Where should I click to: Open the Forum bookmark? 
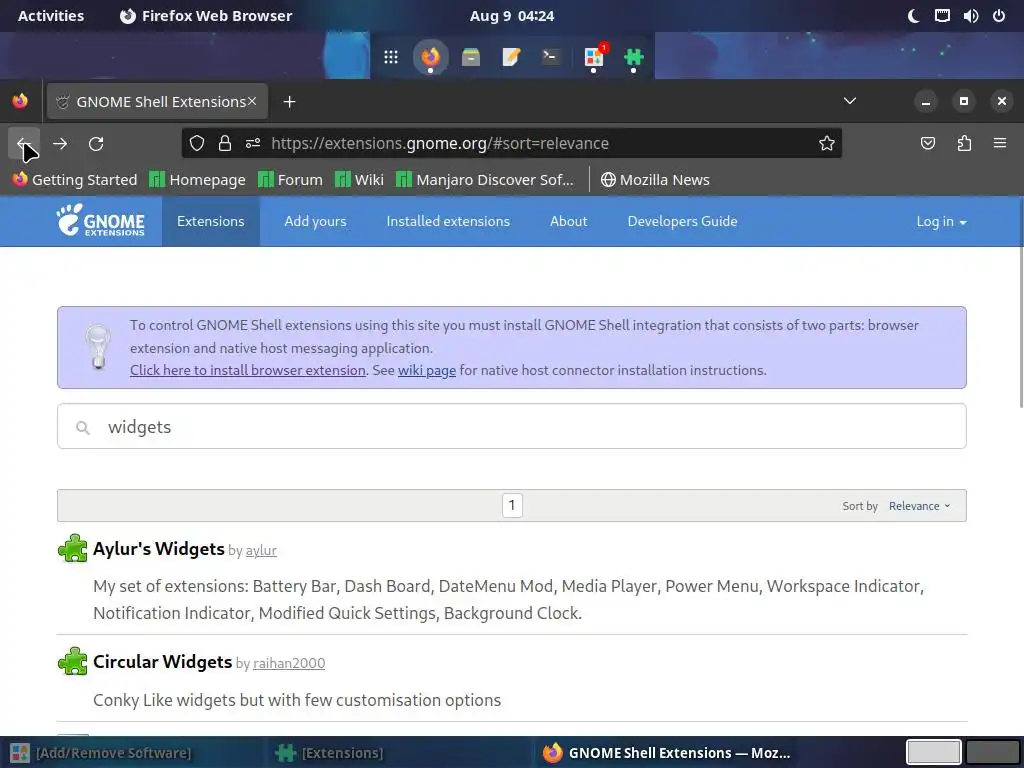(291, 180)
